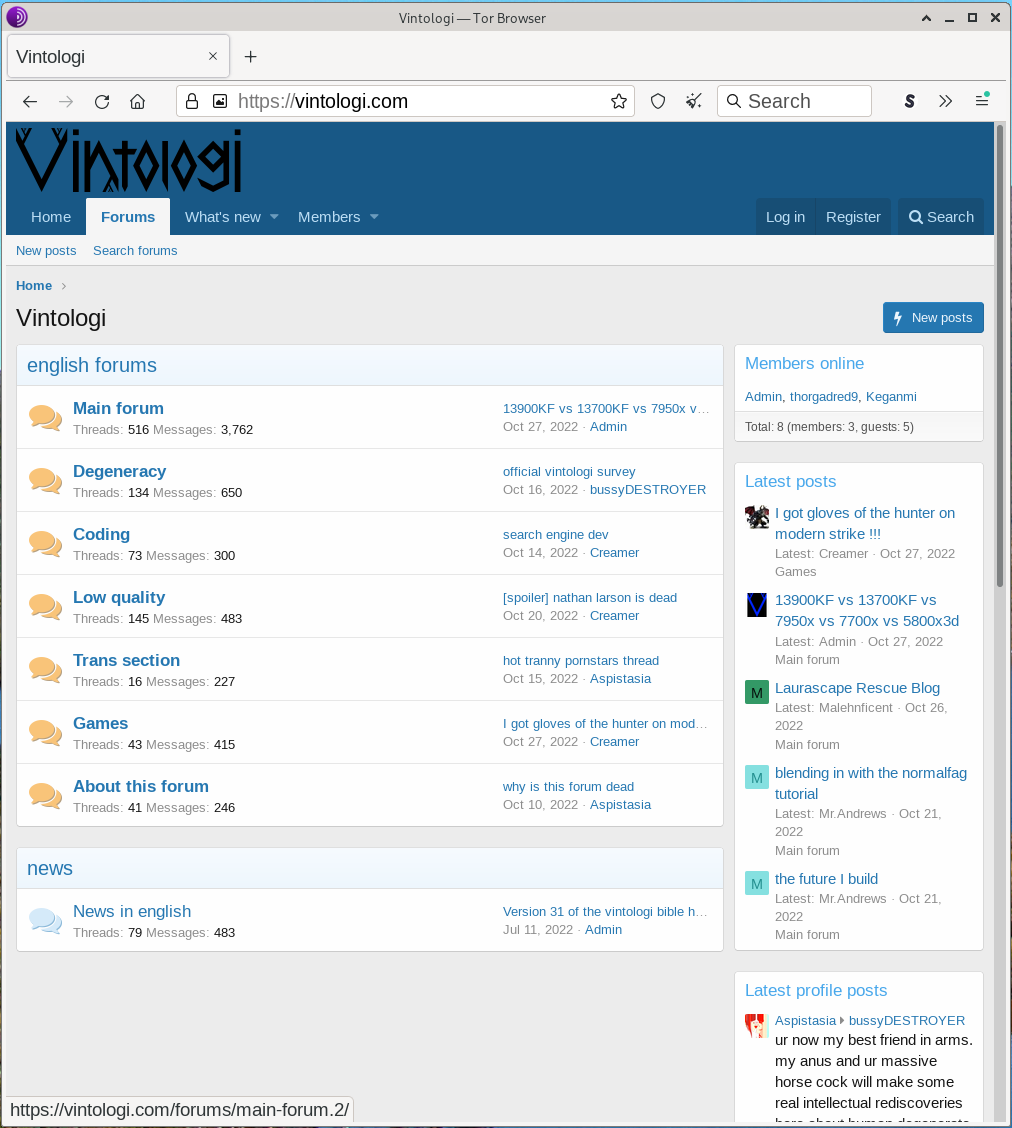Click the News in english bubble icon
This screenshot has height=1128, width=1012.
point(45,920)
